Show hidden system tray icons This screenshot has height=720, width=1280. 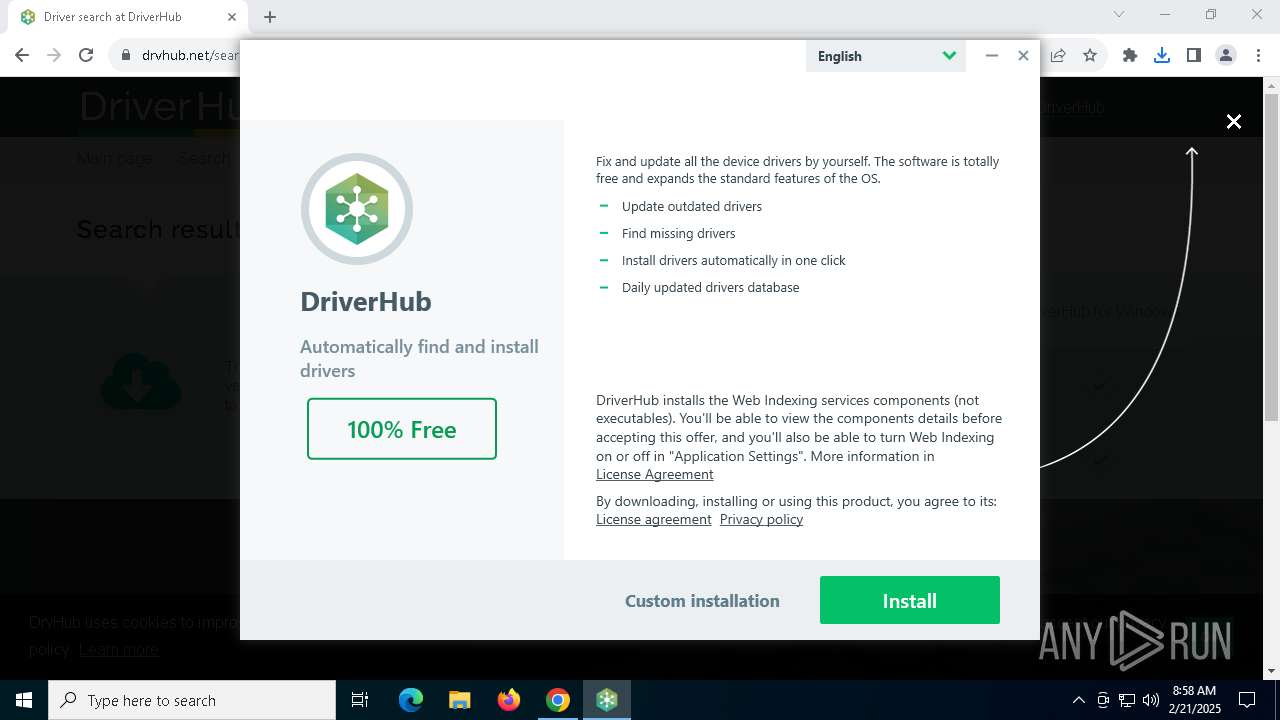[1078, 700]
